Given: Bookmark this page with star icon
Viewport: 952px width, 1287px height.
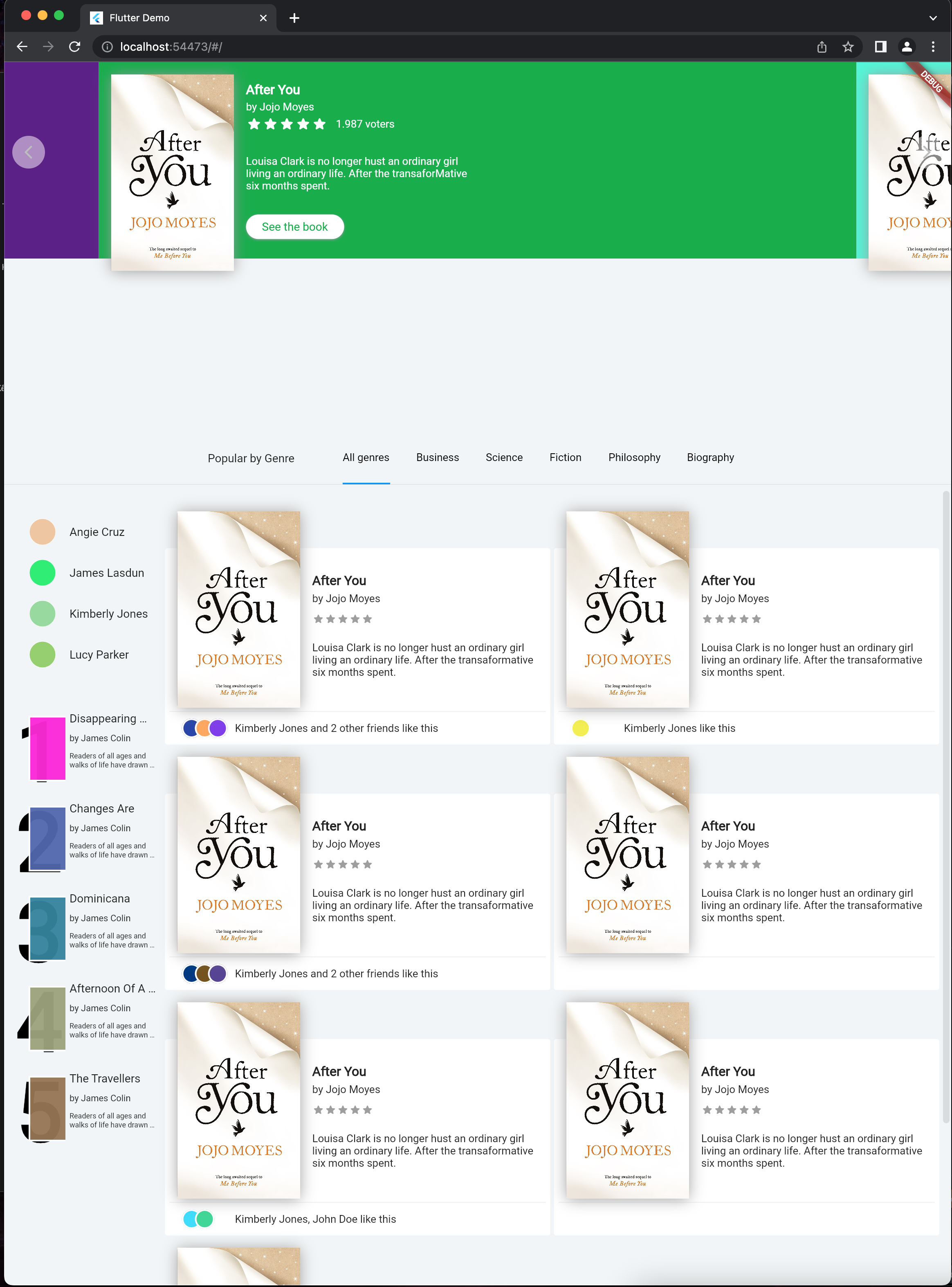Looking at the screenshot, I should pos(848,47).
